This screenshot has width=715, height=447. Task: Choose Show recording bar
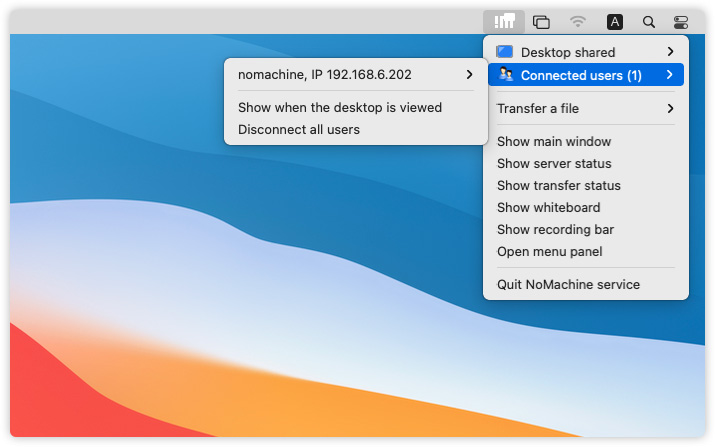[555, 230]
